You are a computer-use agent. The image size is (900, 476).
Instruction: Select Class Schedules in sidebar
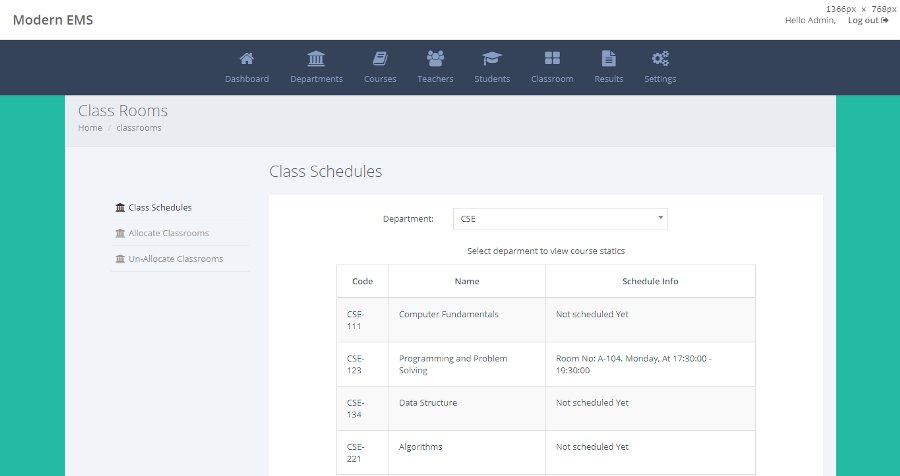154,207
